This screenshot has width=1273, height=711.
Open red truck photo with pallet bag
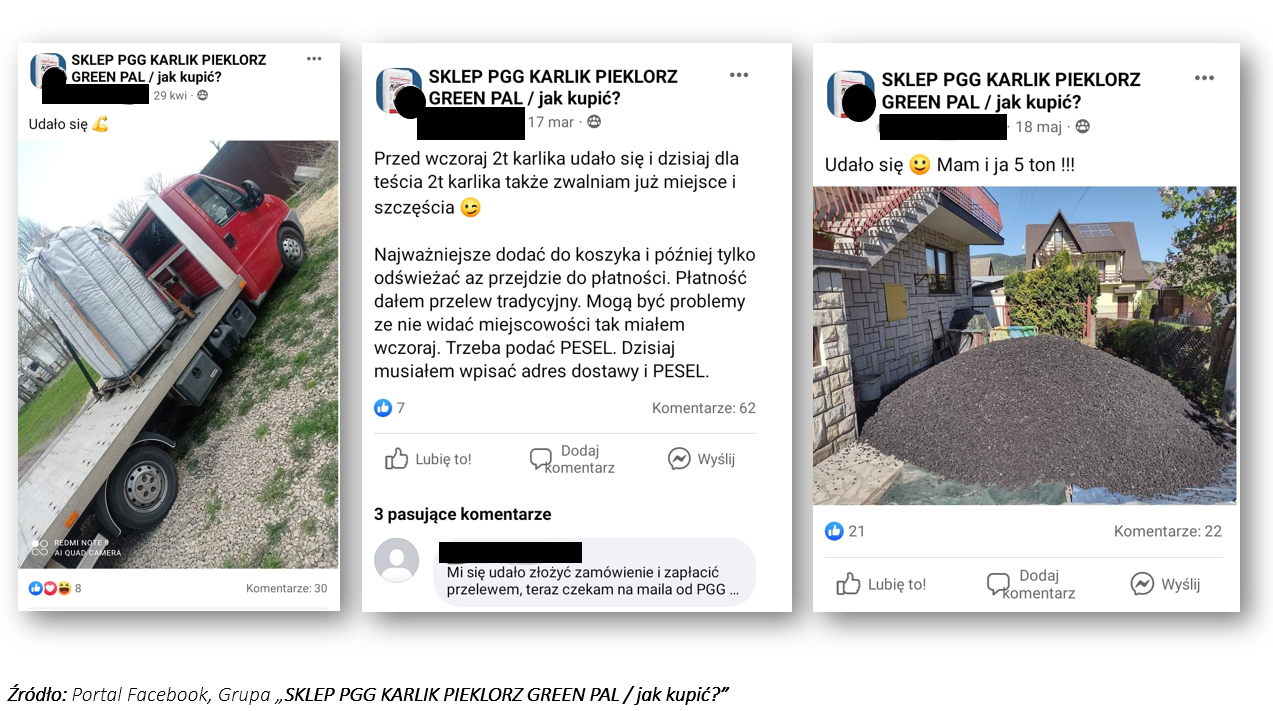click(178, 354)
